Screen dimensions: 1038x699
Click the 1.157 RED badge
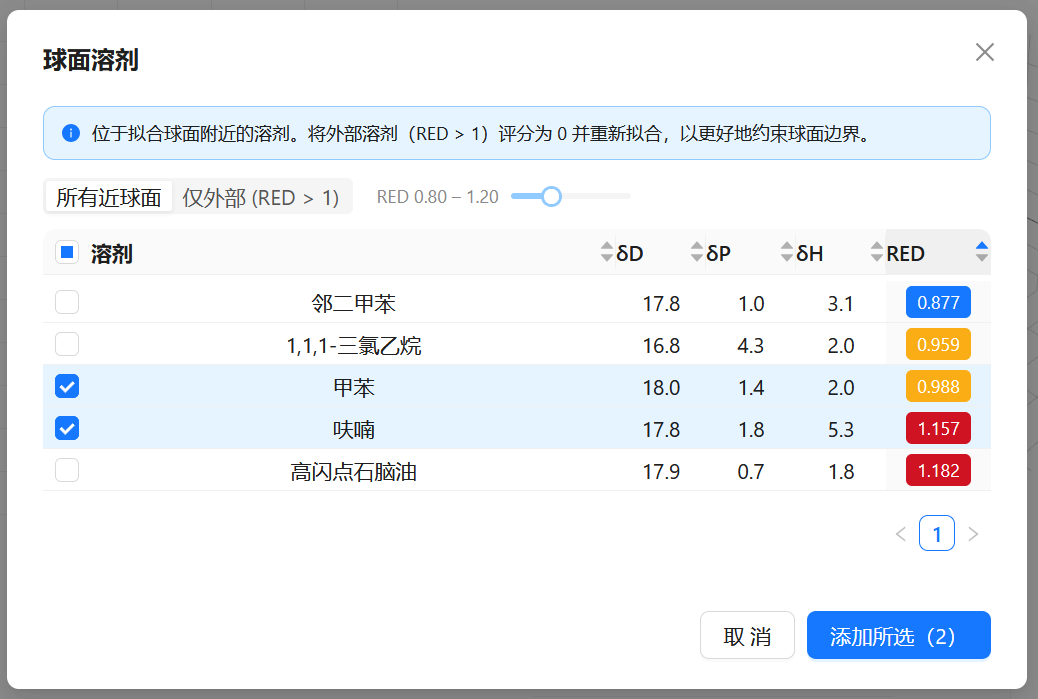(x=938, y=428)
